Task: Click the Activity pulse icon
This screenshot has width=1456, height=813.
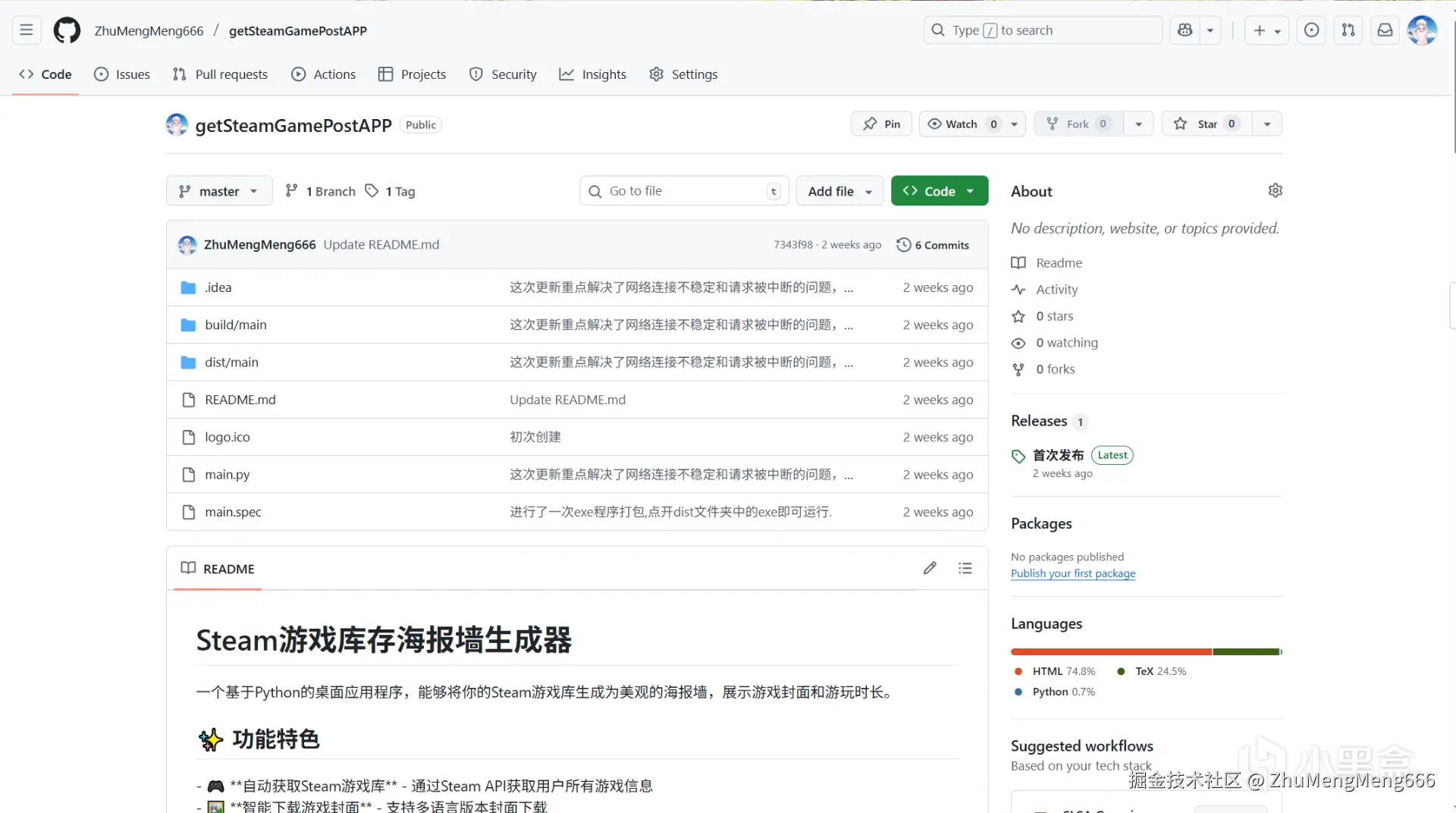Action: click(x=1018, y=290)
